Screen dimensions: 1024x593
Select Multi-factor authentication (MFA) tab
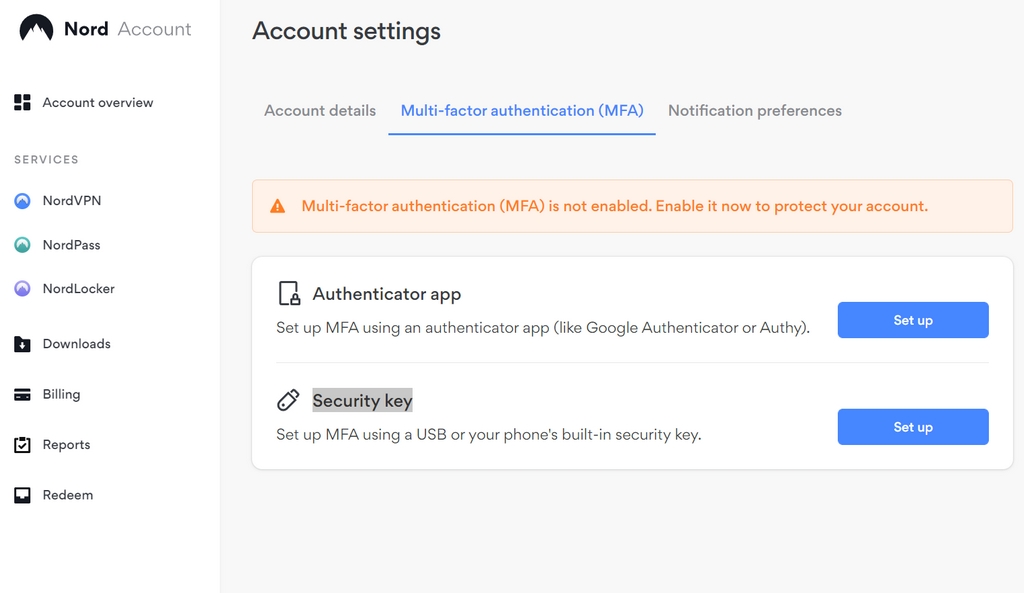tap(522, 111)
